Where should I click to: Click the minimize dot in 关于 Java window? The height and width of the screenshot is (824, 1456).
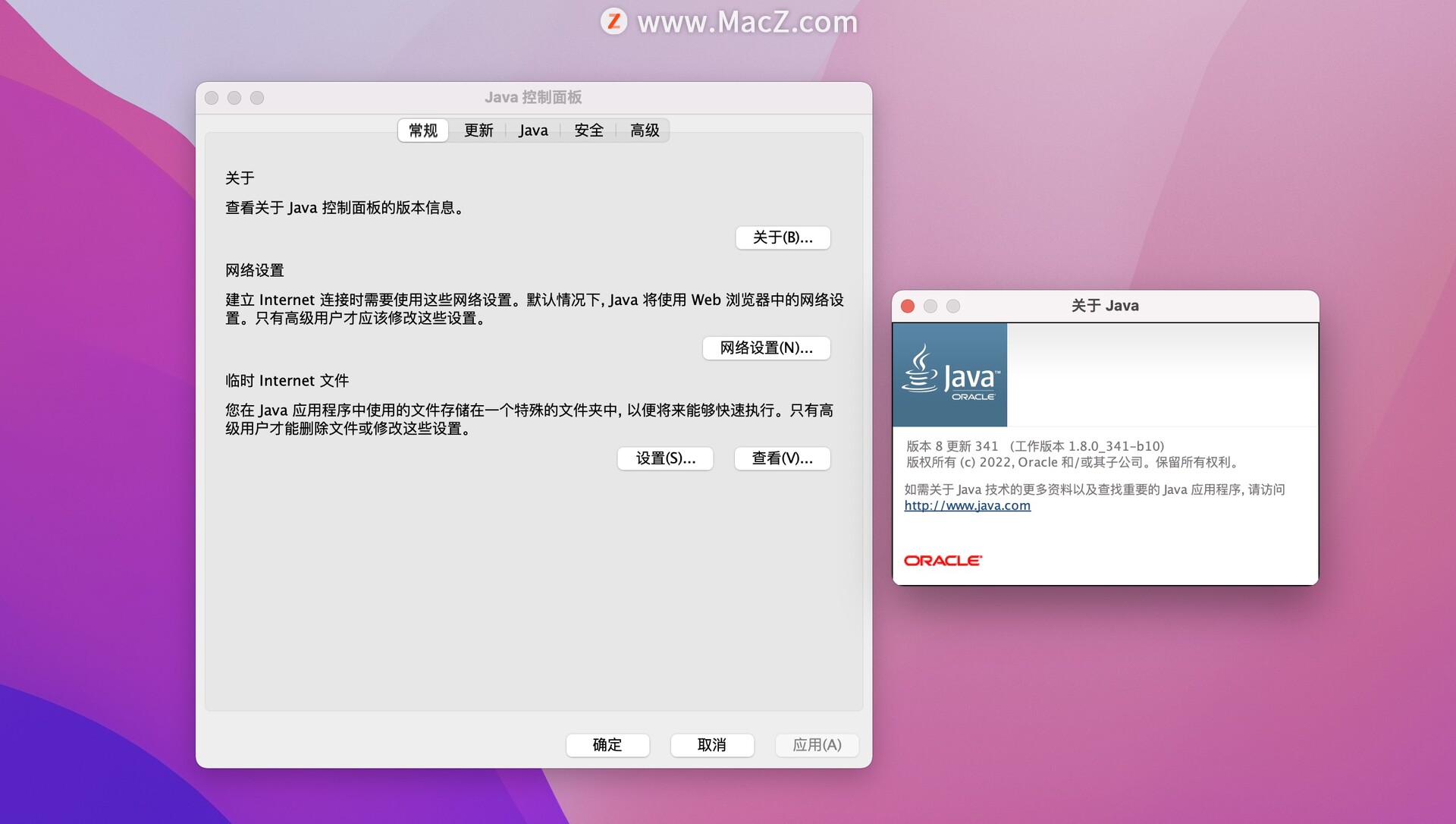tap(930, 306)
